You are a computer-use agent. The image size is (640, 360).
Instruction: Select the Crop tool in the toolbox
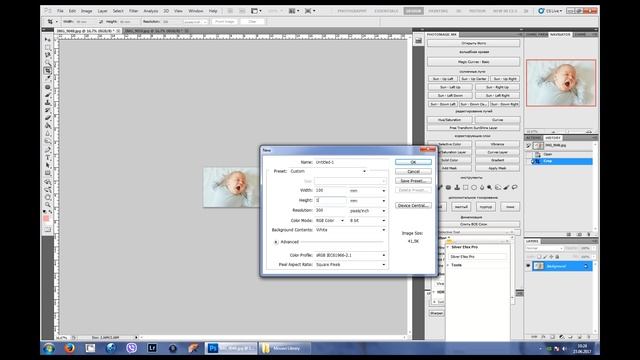(x=48, y=71)
